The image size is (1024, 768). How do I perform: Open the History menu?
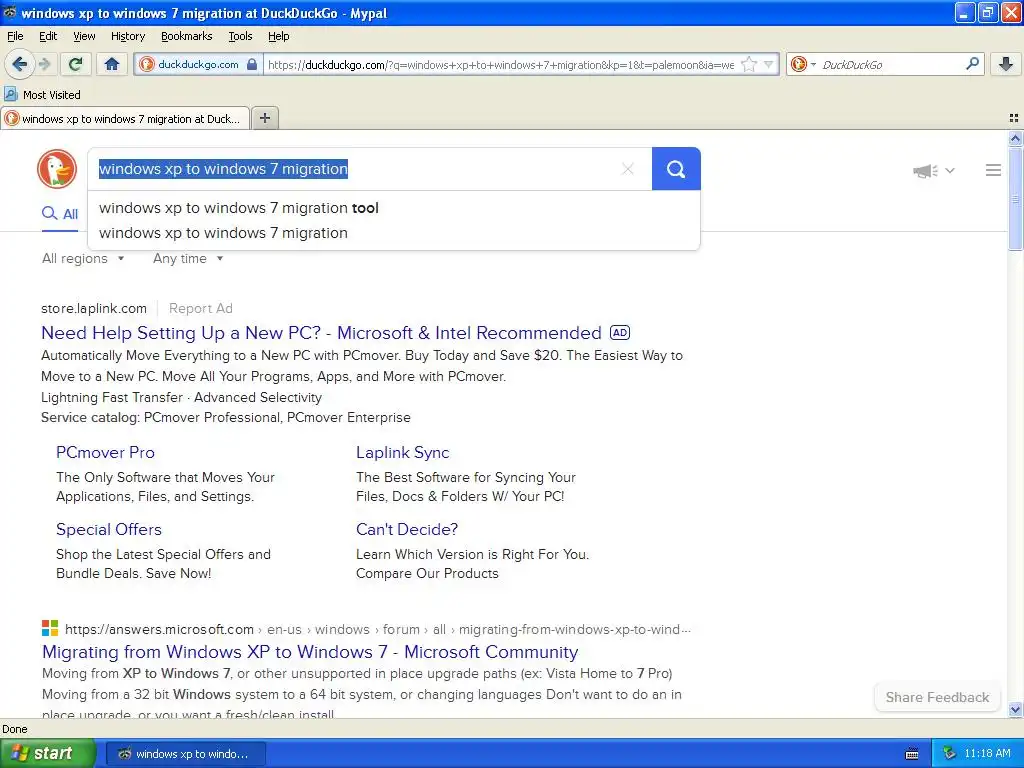pos(127,36)
